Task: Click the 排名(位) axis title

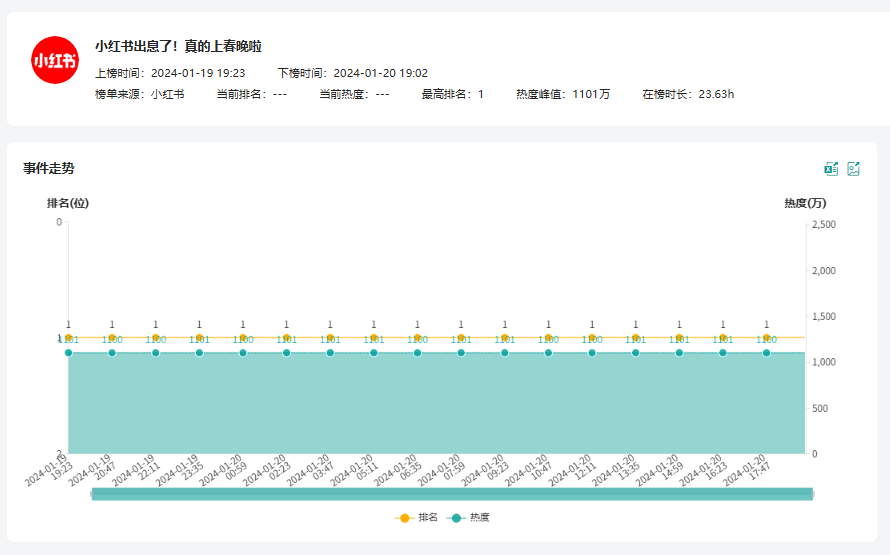Action: pyautogui.click(x=68, y=203)
